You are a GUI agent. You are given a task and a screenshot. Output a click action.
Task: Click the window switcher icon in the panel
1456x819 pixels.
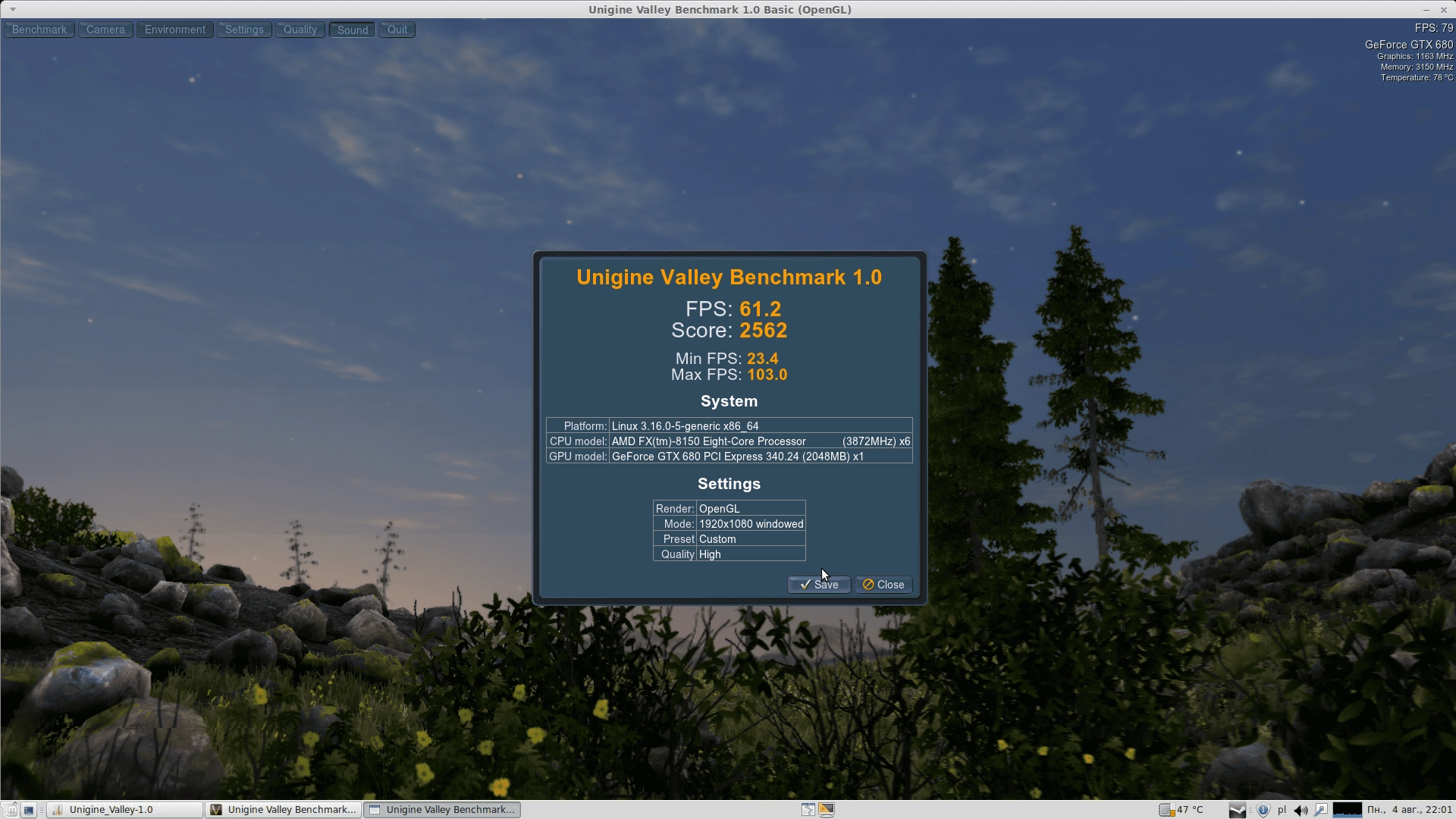pyautogui.click(x=808, y=809)
